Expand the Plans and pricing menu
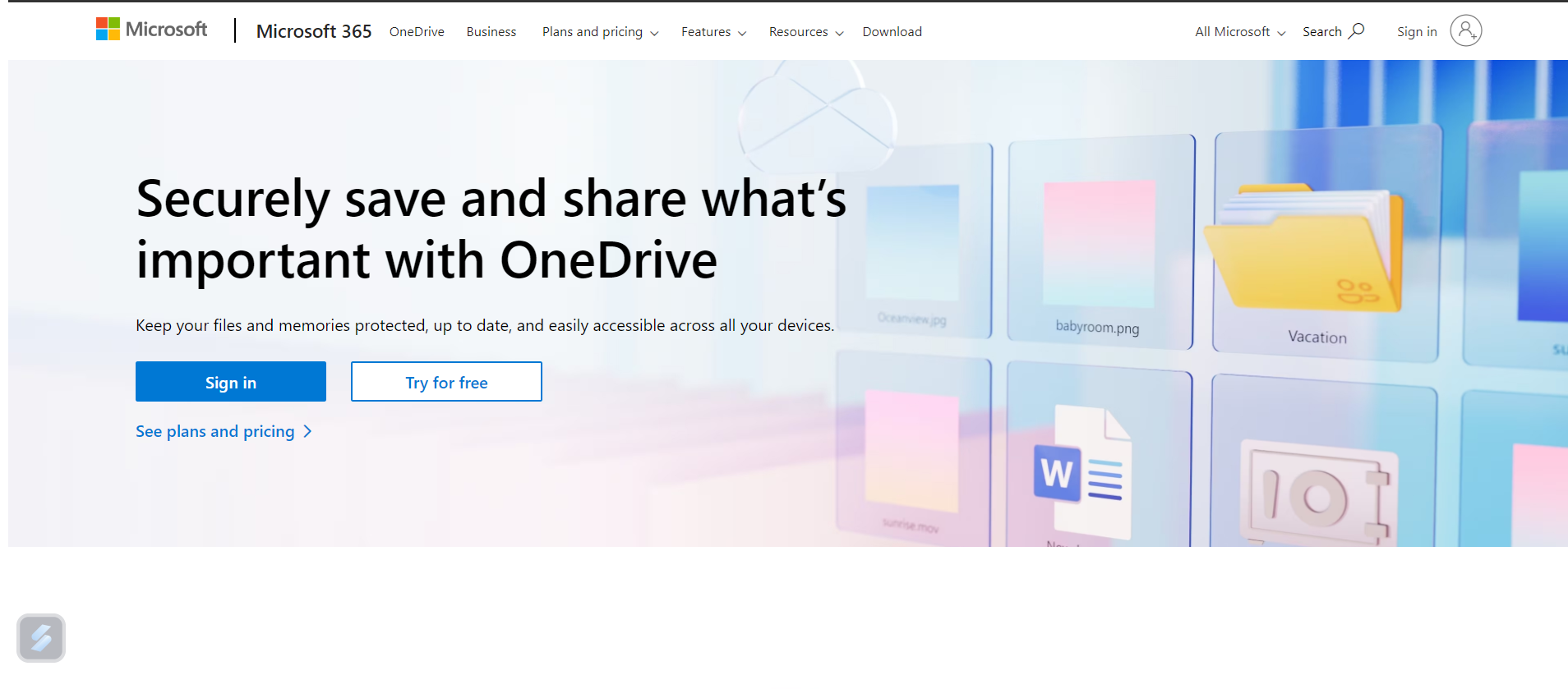 click(x=600, y=31)
